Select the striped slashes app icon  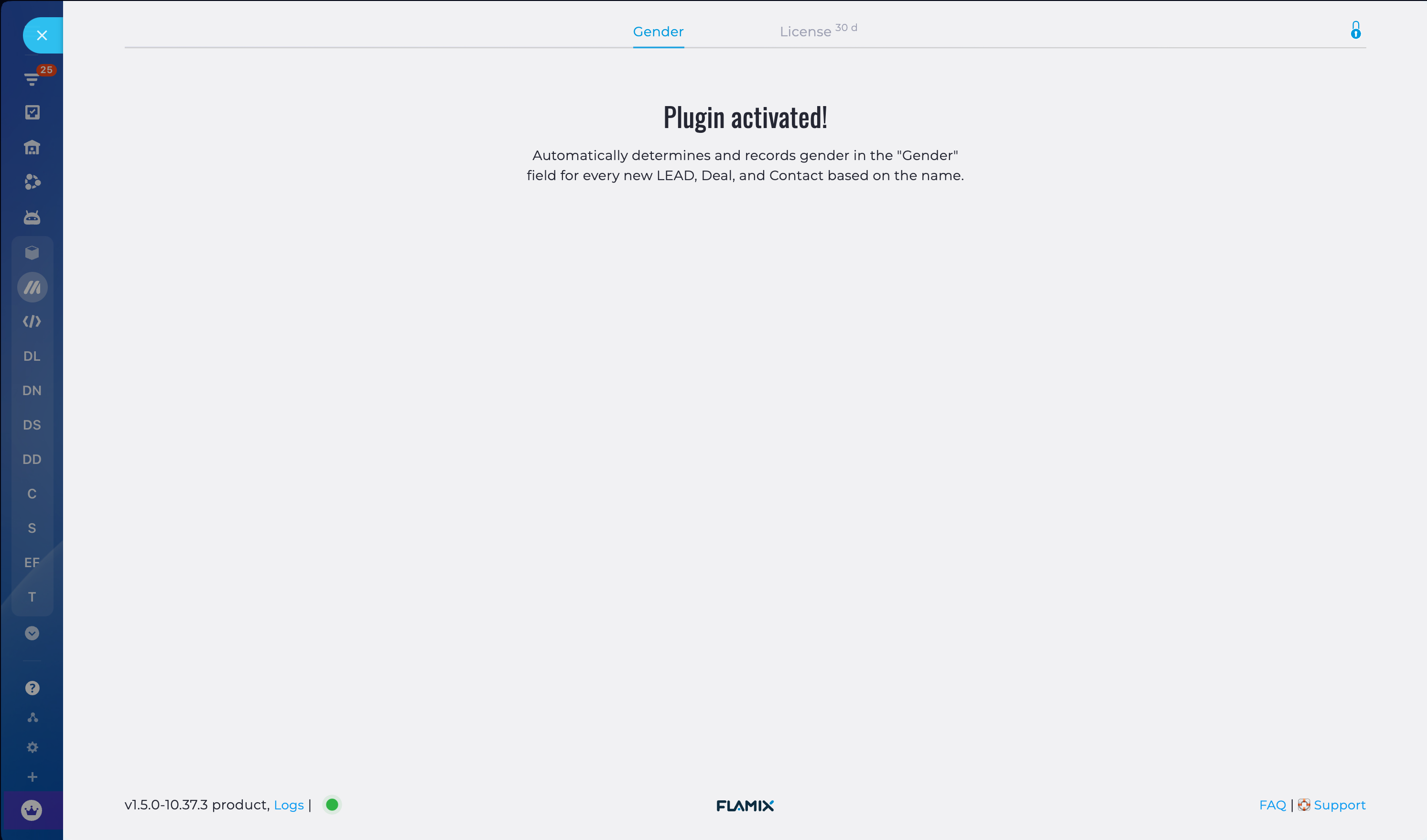32,288
